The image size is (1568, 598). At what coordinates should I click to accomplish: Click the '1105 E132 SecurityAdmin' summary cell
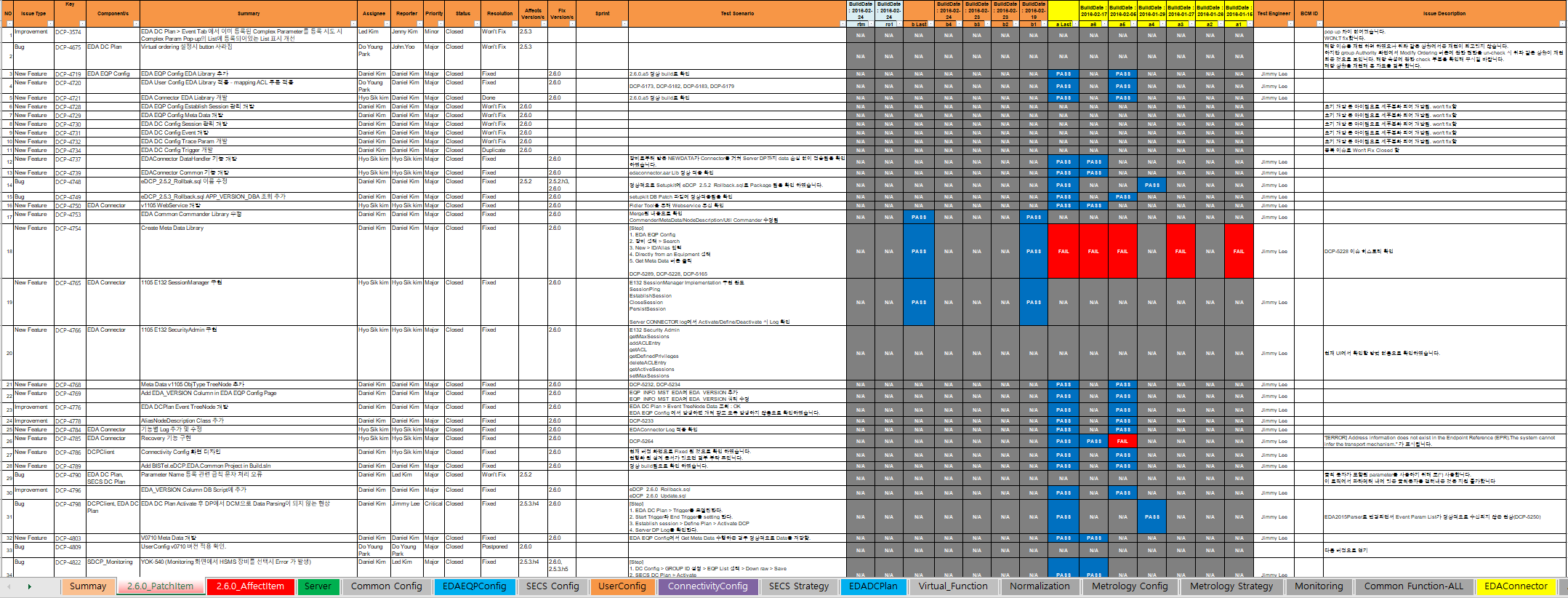[x=248, y=353]
